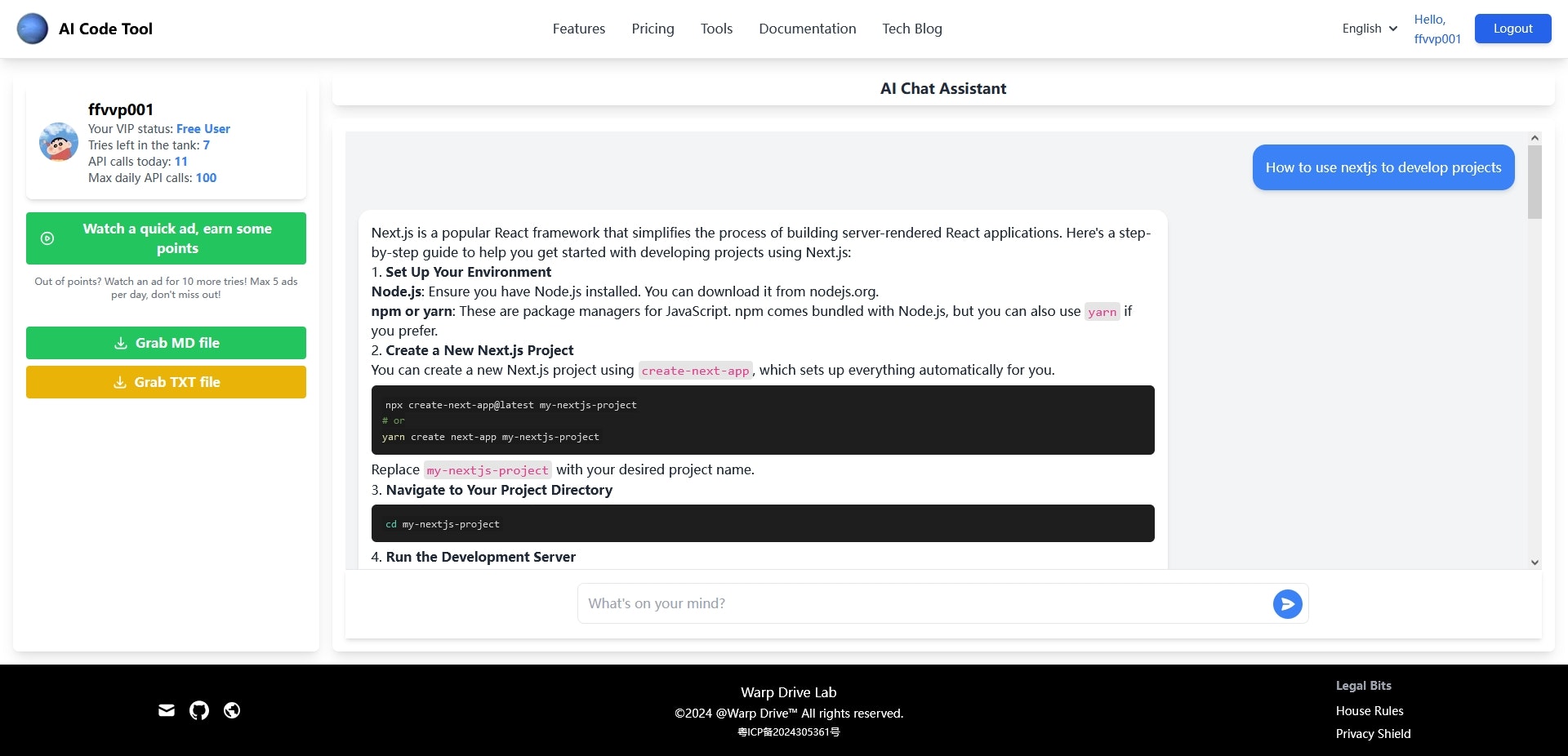Click the ffvvp001 profile avatar
This screenshot has height=756, width=1568.
click(59, 142)
